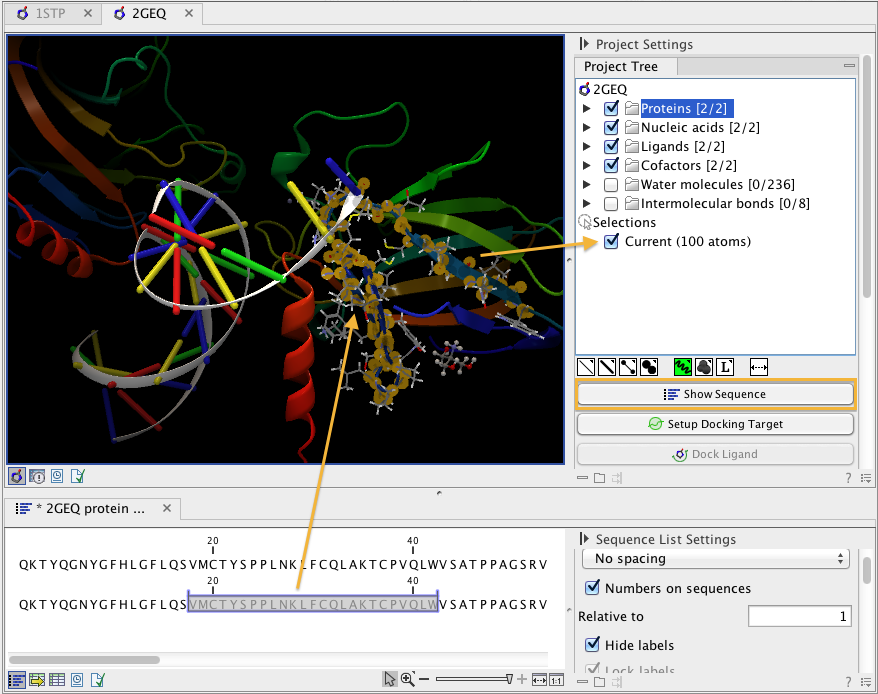Enable the molecular surface visualization icon
Screen dimensions: 878x694
pyautogui.click(x=704, y=367)
